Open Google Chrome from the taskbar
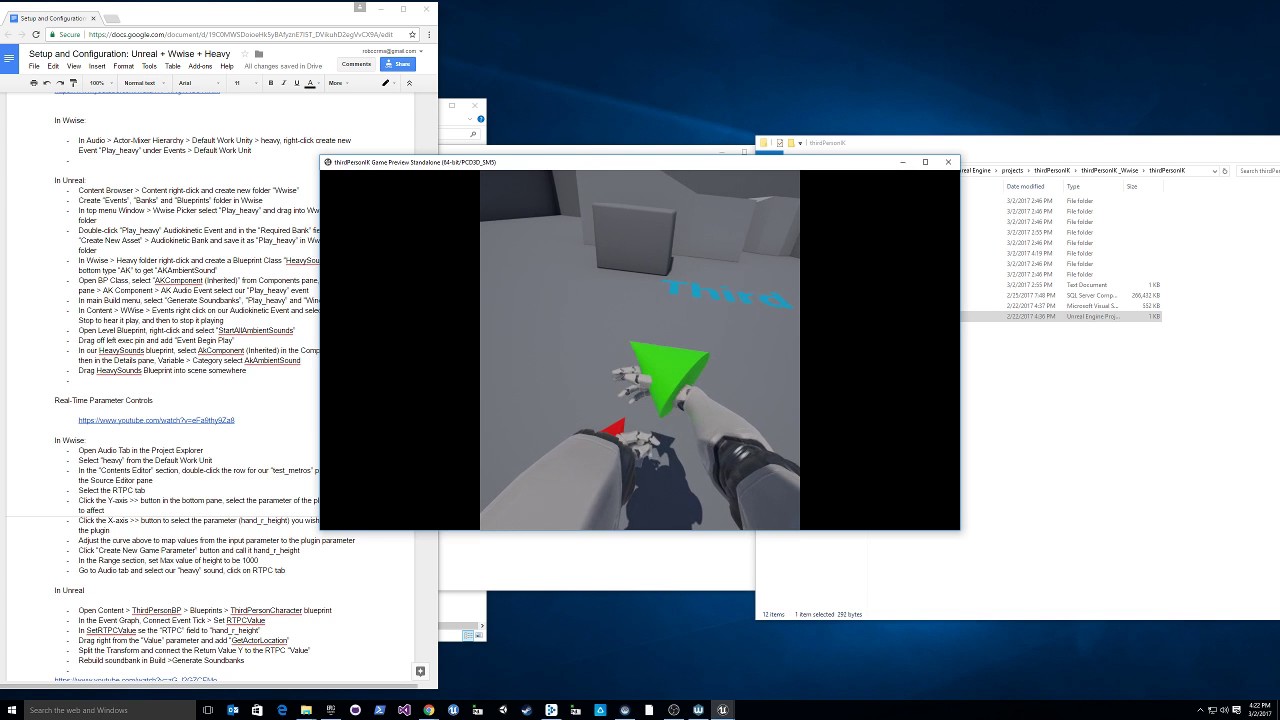This screenshot has width=1280, height=720. coord(429,710)
